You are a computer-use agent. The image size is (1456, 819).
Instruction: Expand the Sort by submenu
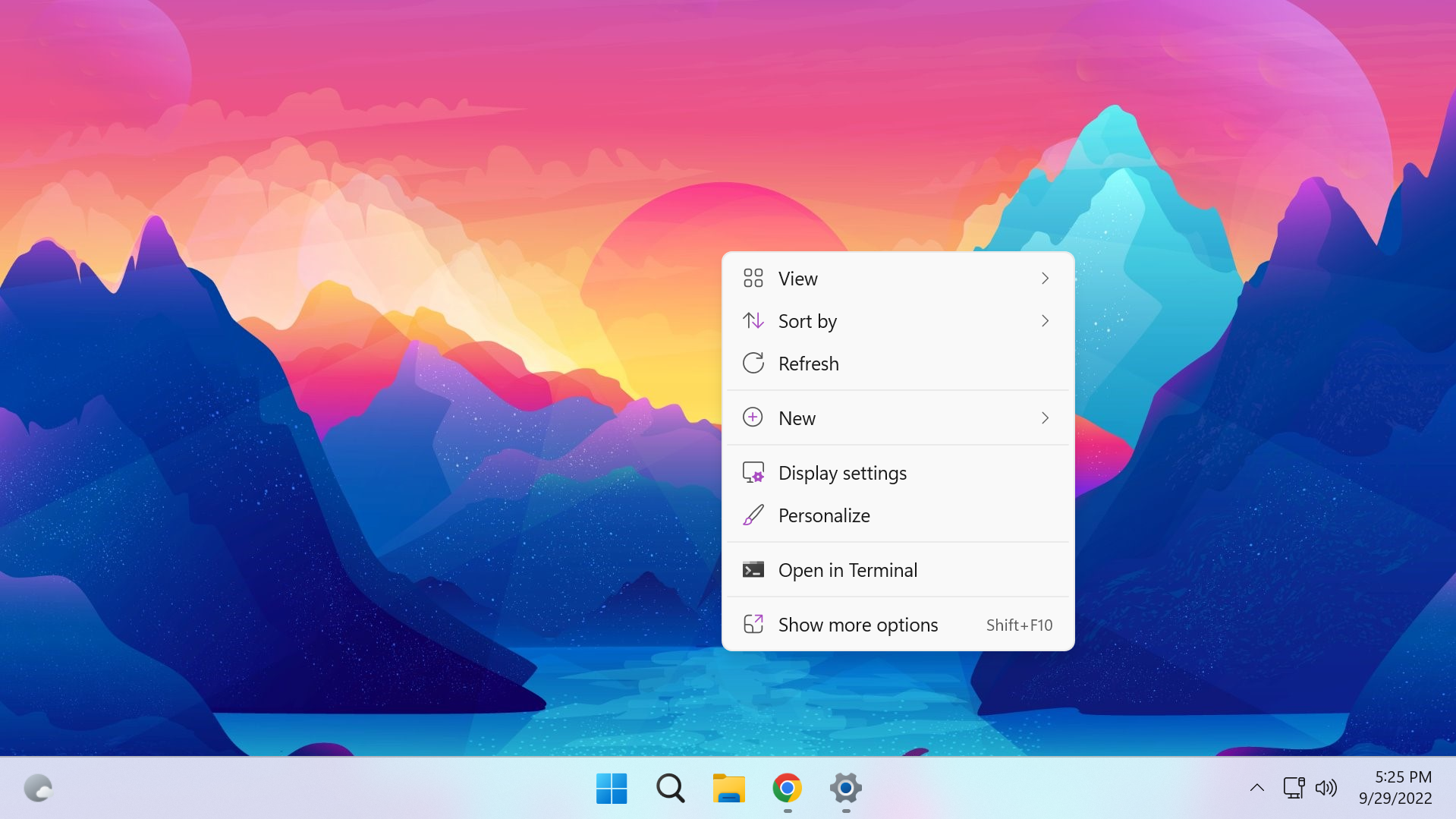[x=1045, y=320]
